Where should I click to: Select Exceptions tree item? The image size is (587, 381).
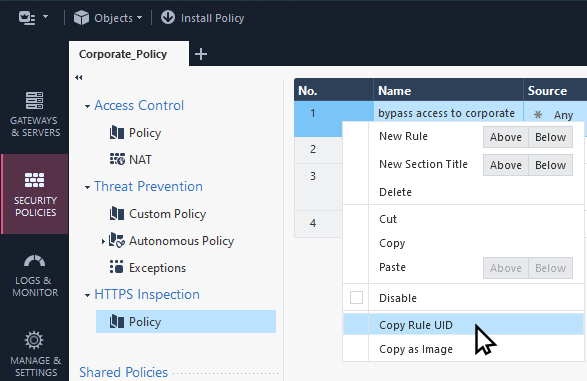pos(158,268)
